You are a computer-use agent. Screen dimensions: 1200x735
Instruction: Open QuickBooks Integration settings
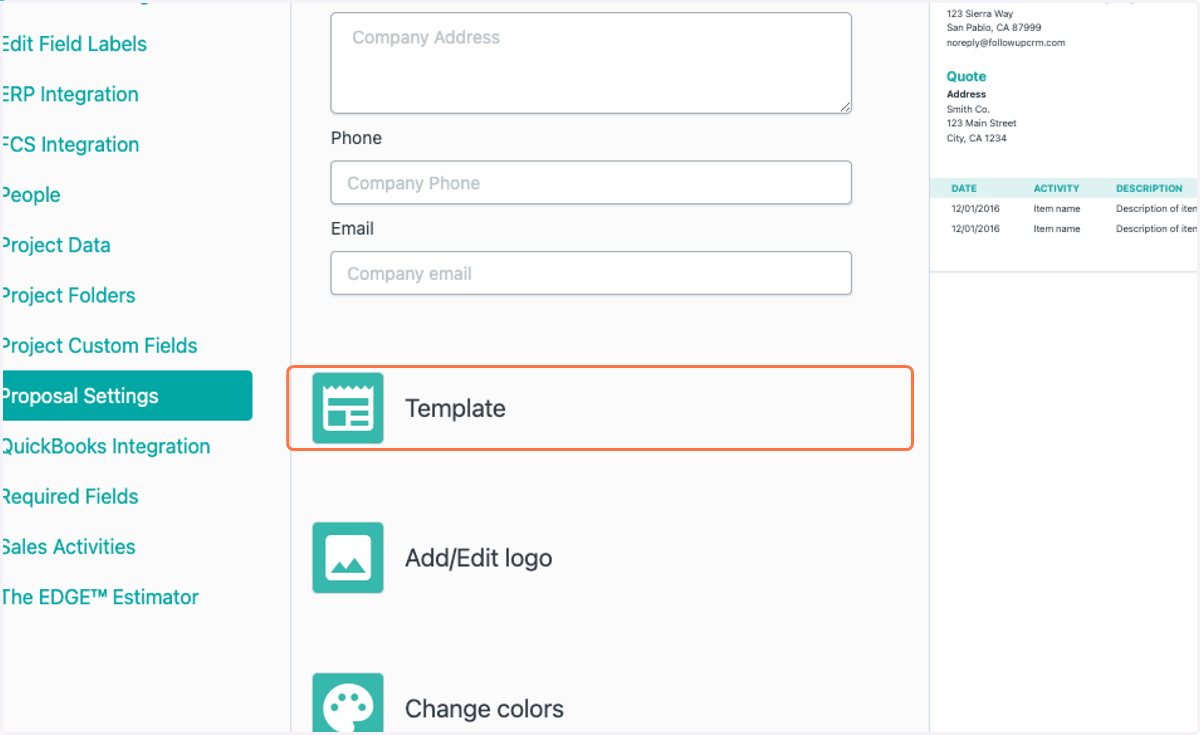pos(105,446)
